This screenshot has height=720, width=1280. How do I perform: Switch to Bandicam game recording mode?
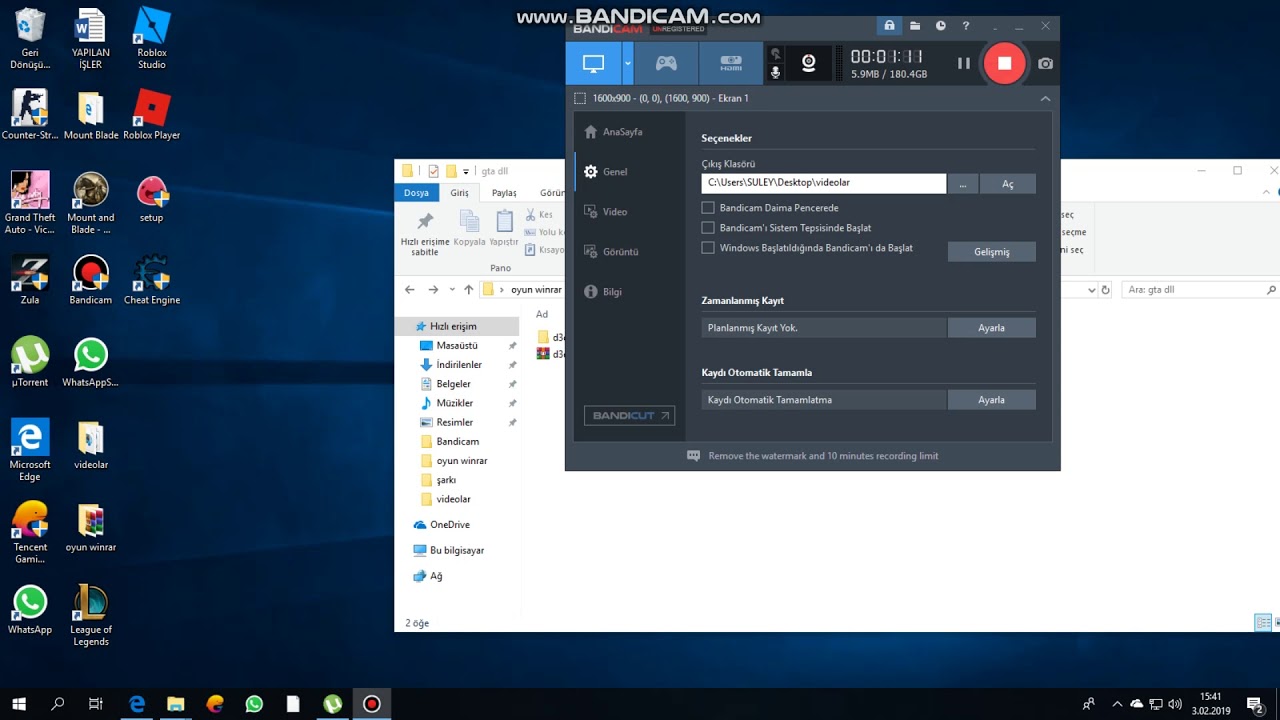(x=666, y=63)
